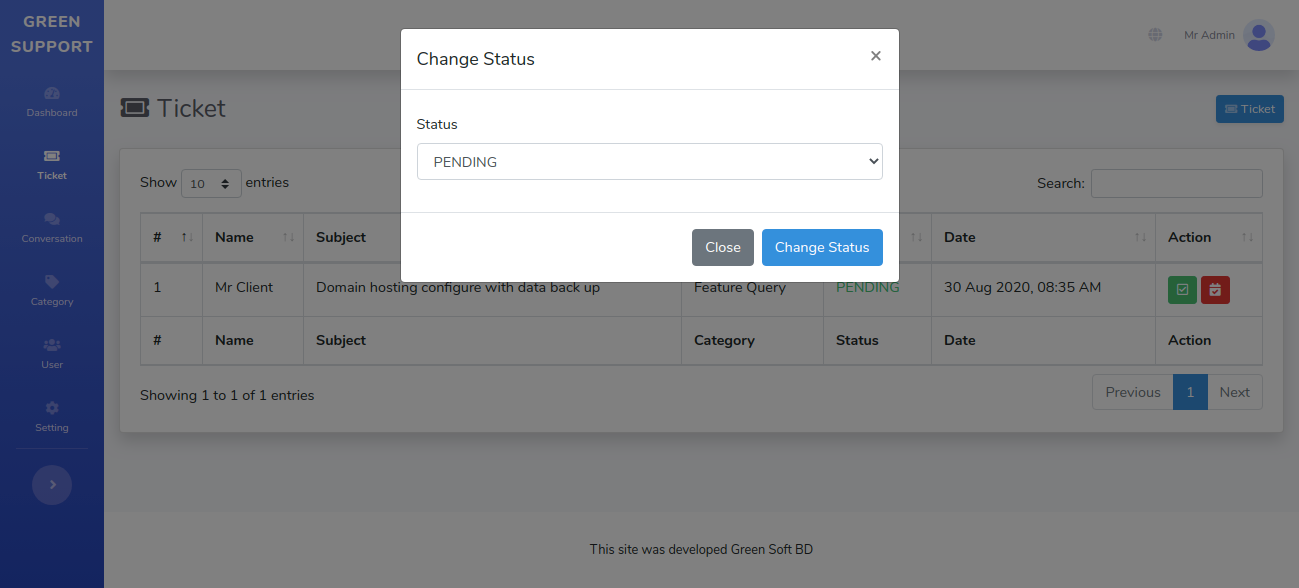Click inside the Search field
The width and height of the screenshot is (1299, 588).
coord(1176,183)
